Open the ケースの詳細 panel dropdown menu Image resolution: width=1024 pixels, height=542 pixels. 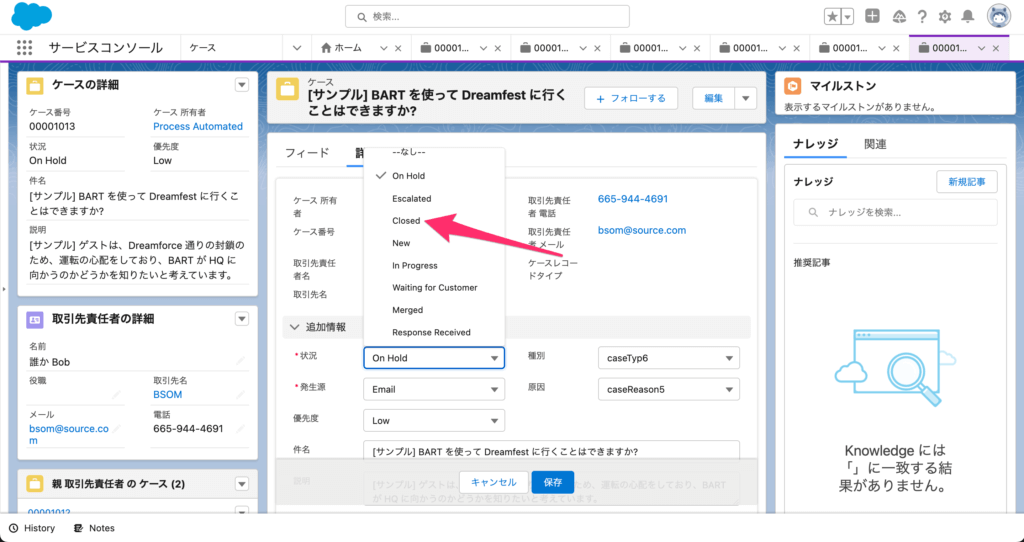(242, 85)
